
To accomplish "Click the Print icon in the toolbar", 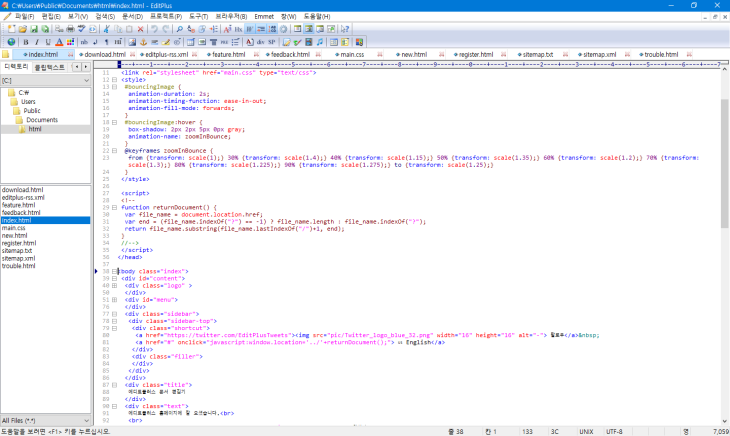I will pyautogui.click(x=69, y=29).
